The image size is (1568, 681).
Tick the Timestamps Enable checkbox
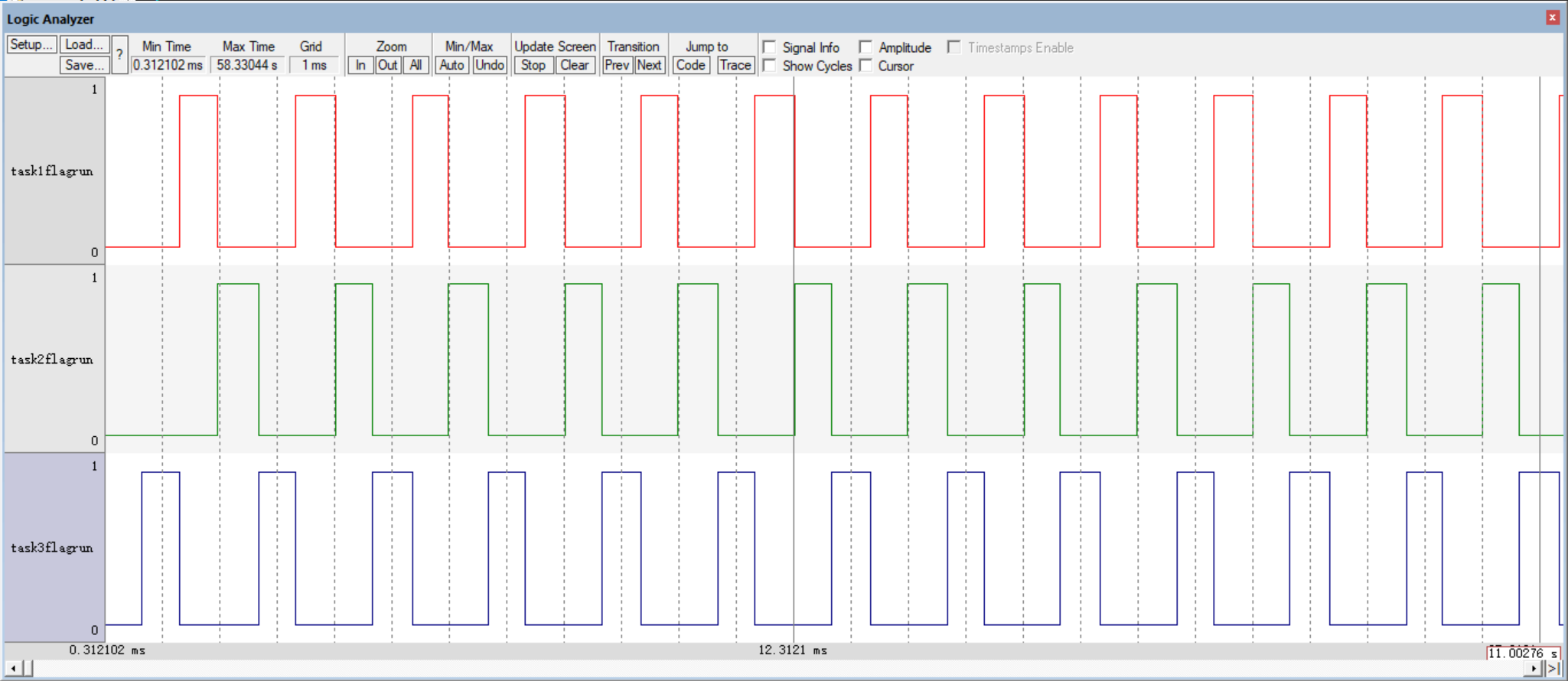click(x=954, y=47)
